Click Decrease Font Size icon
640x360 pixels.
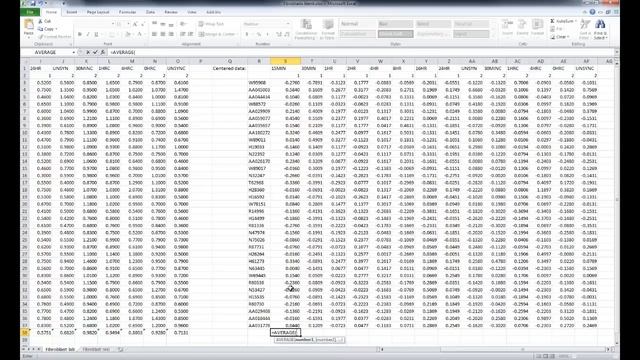click(142, 24)
